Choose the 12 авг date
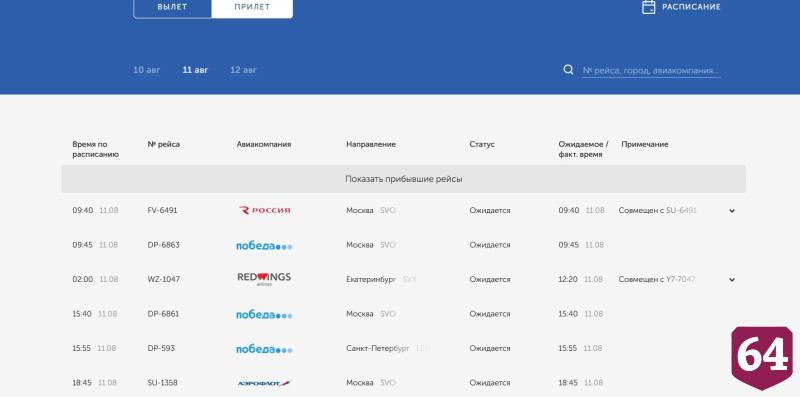800x397 pixels. (x=243, y=70)
